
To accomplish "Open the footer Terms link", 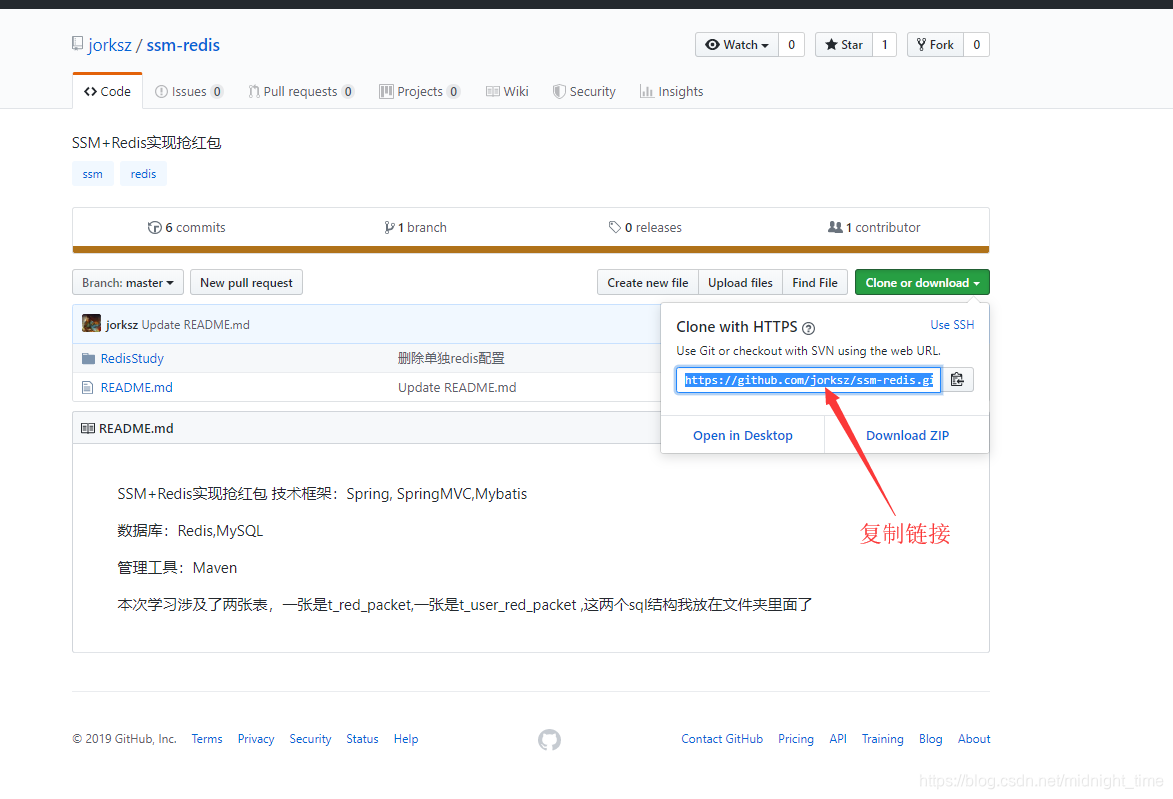I will [207, 739].
